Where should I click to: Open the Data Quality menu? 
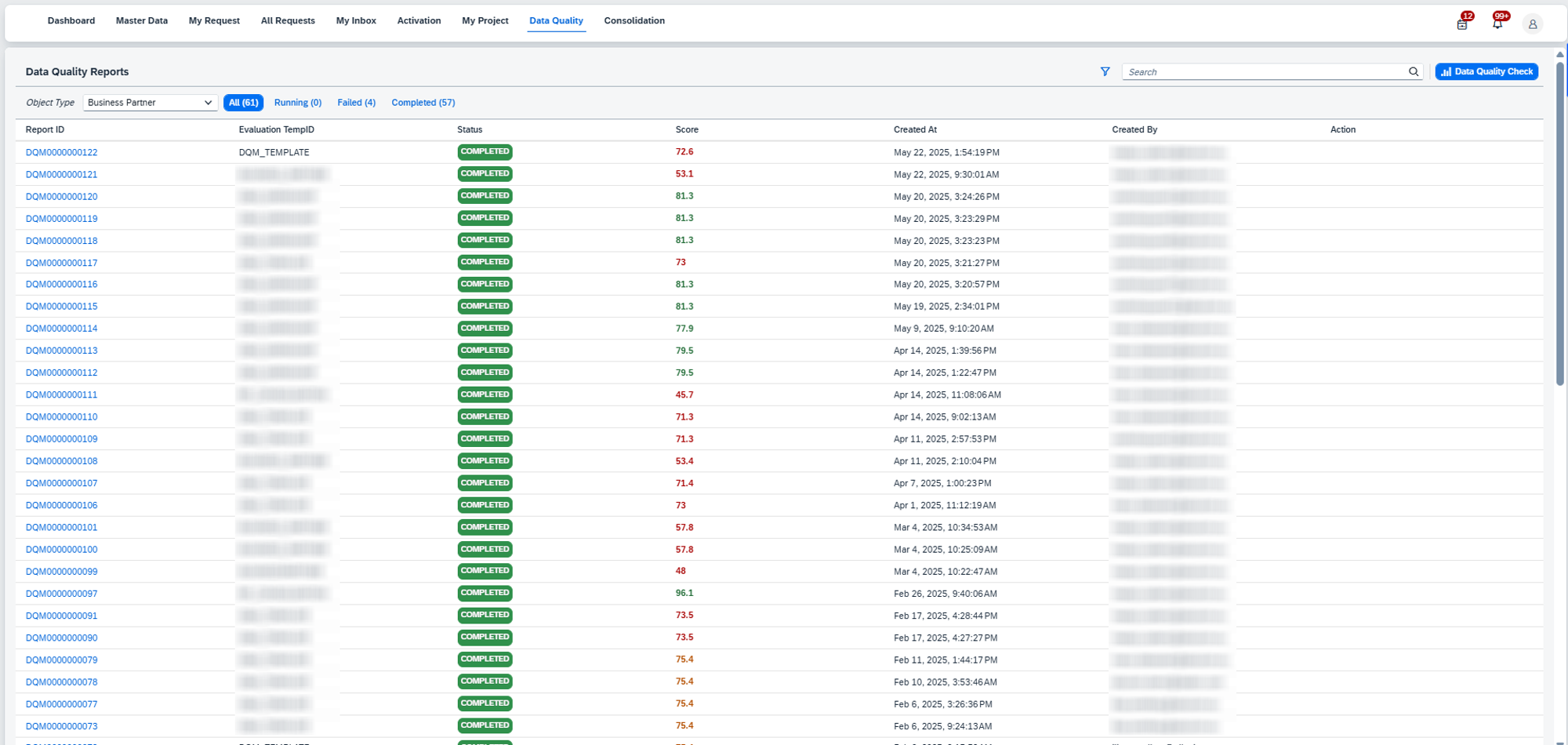tap(556, 21)
